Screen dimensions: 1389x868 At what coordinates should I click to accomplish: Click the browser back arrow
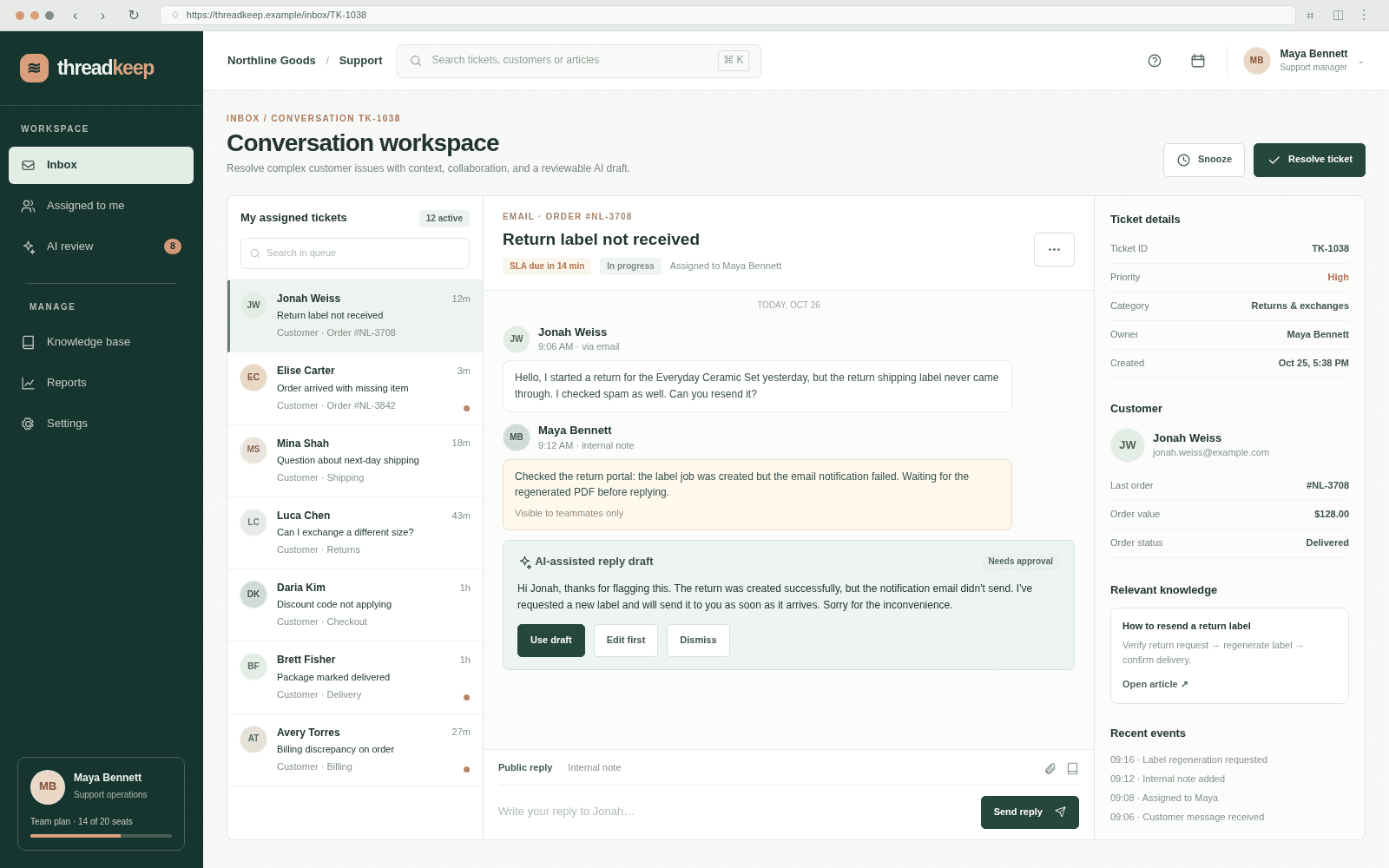click(x=75, y=15)
